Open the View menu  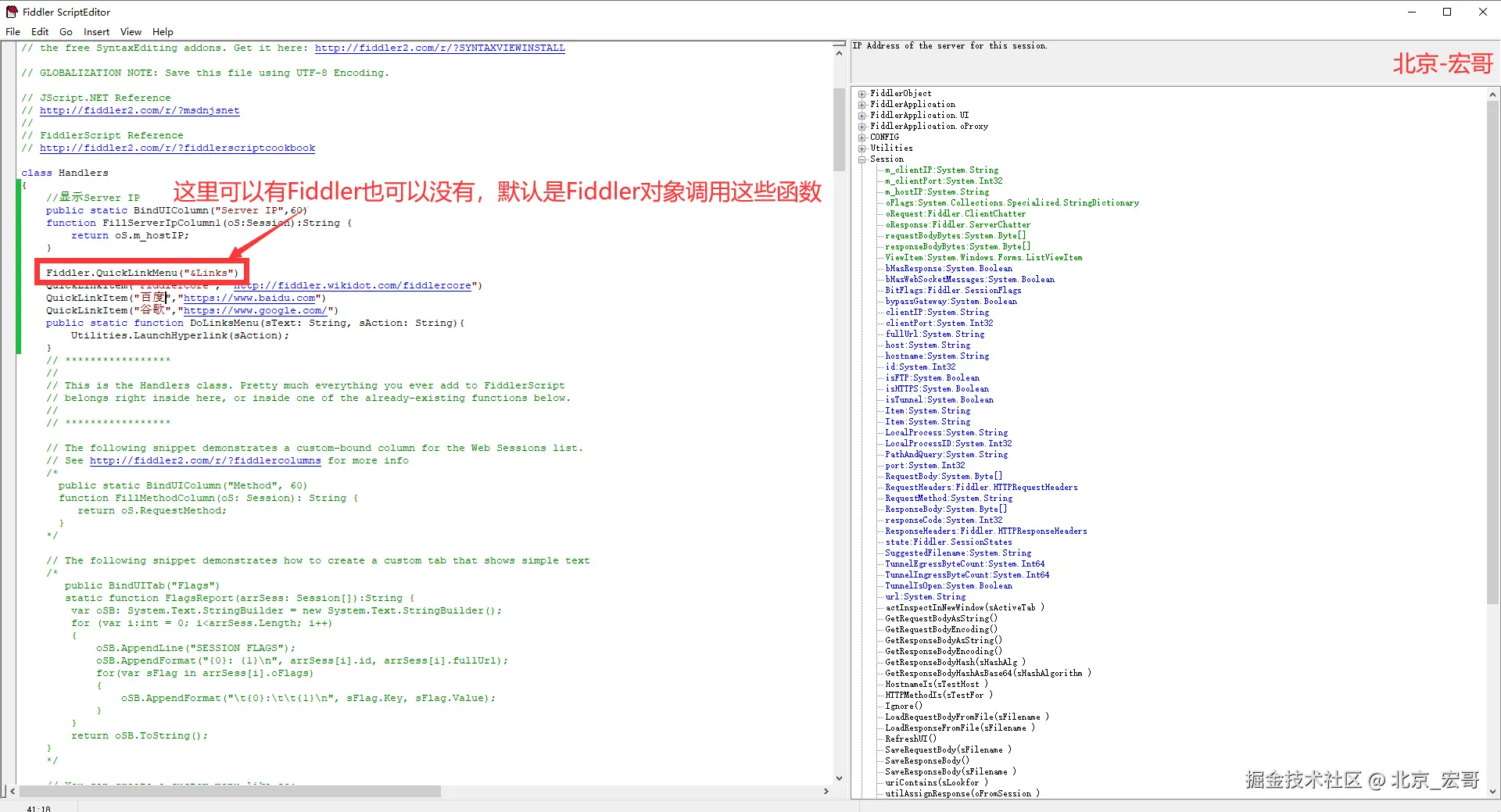[x=131, y=32]
